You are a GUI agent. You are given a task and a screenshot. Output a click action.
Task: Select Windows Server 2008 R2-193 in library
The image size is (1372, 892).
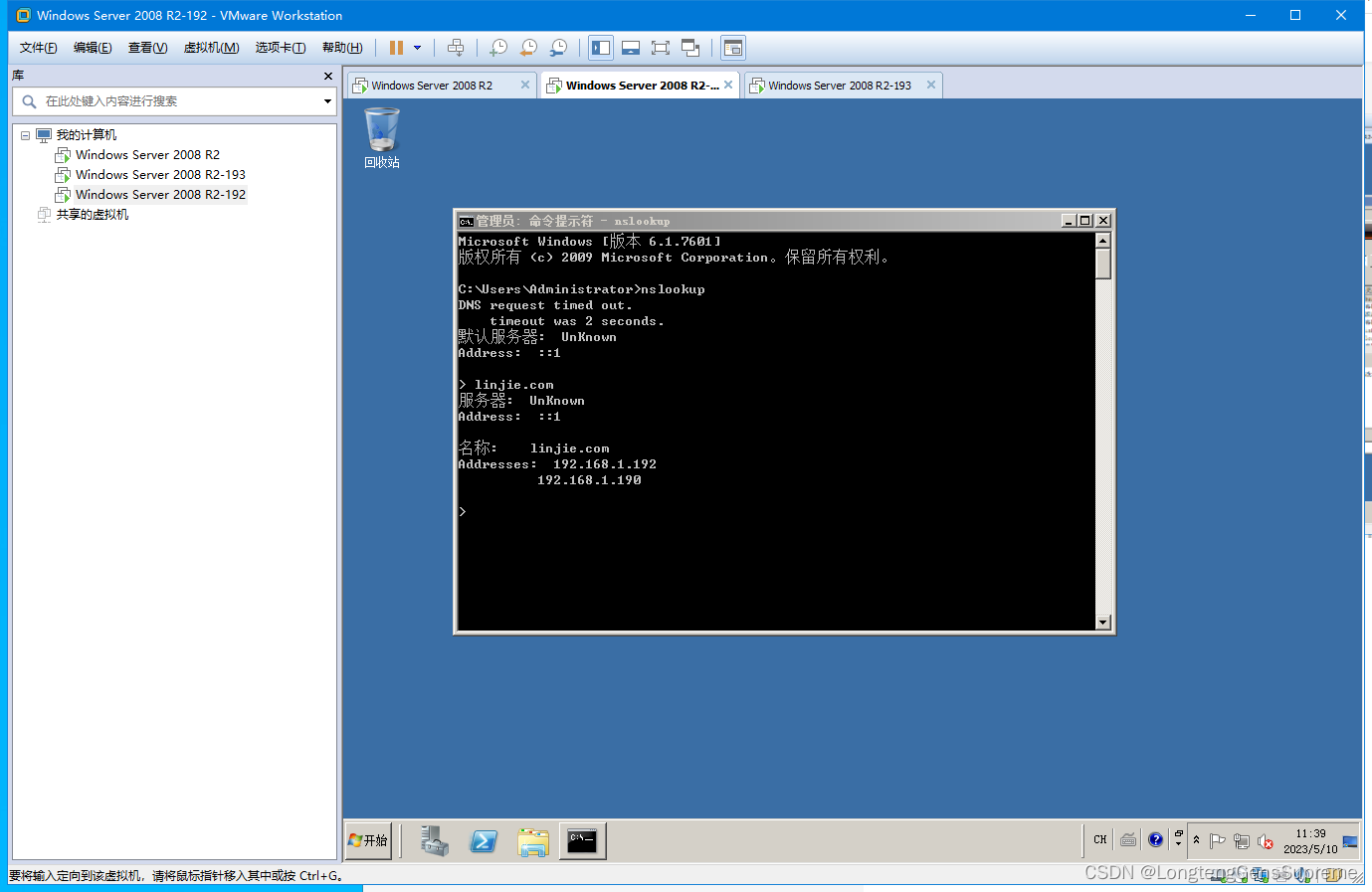pyautogui.click(x=160, y=175)
